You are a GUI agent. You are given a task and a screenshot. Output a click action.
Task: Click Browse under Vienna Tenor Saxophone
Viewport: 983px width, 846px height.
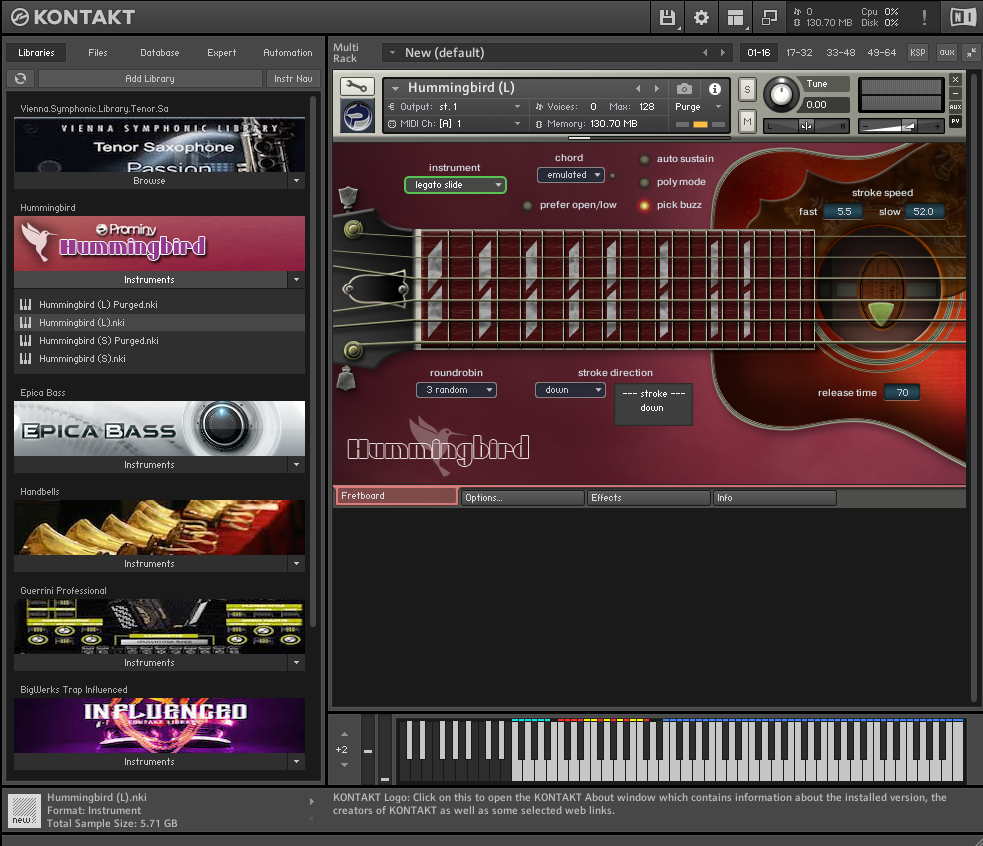point(150,181)
